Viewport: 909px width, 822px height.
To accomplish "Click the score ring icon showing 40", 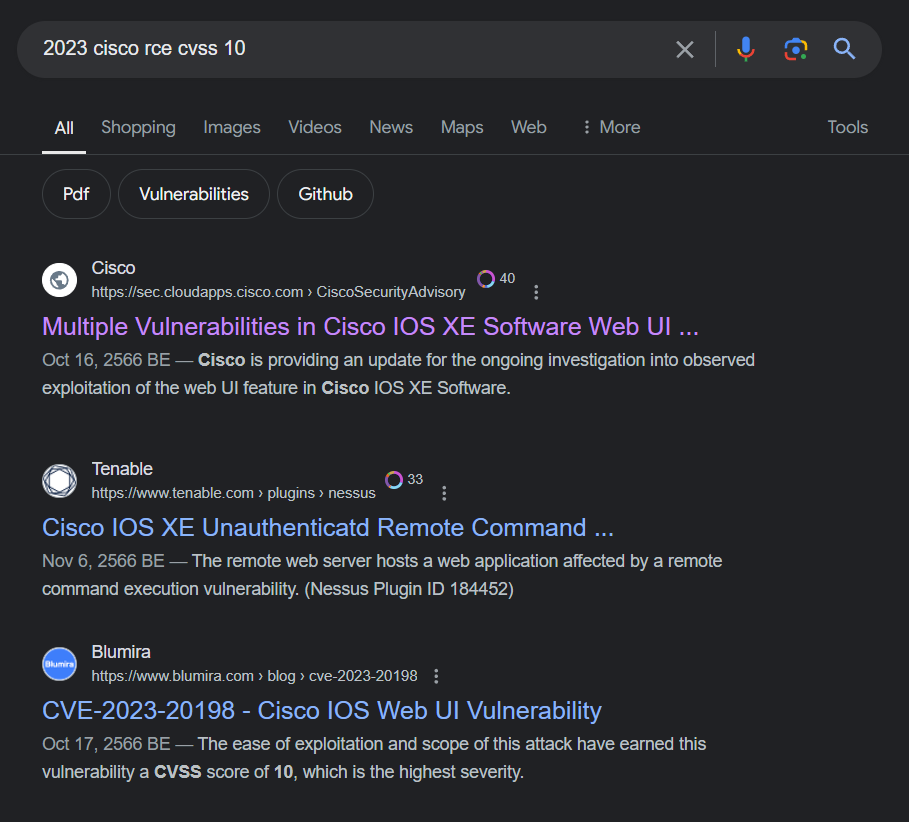I will 486,279.
